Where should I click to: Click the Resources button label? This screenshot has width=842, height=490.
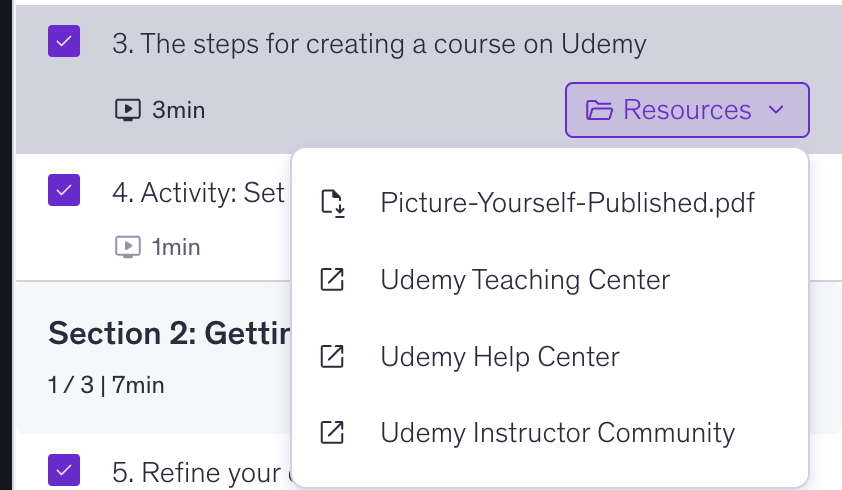[x=686, y=110]
